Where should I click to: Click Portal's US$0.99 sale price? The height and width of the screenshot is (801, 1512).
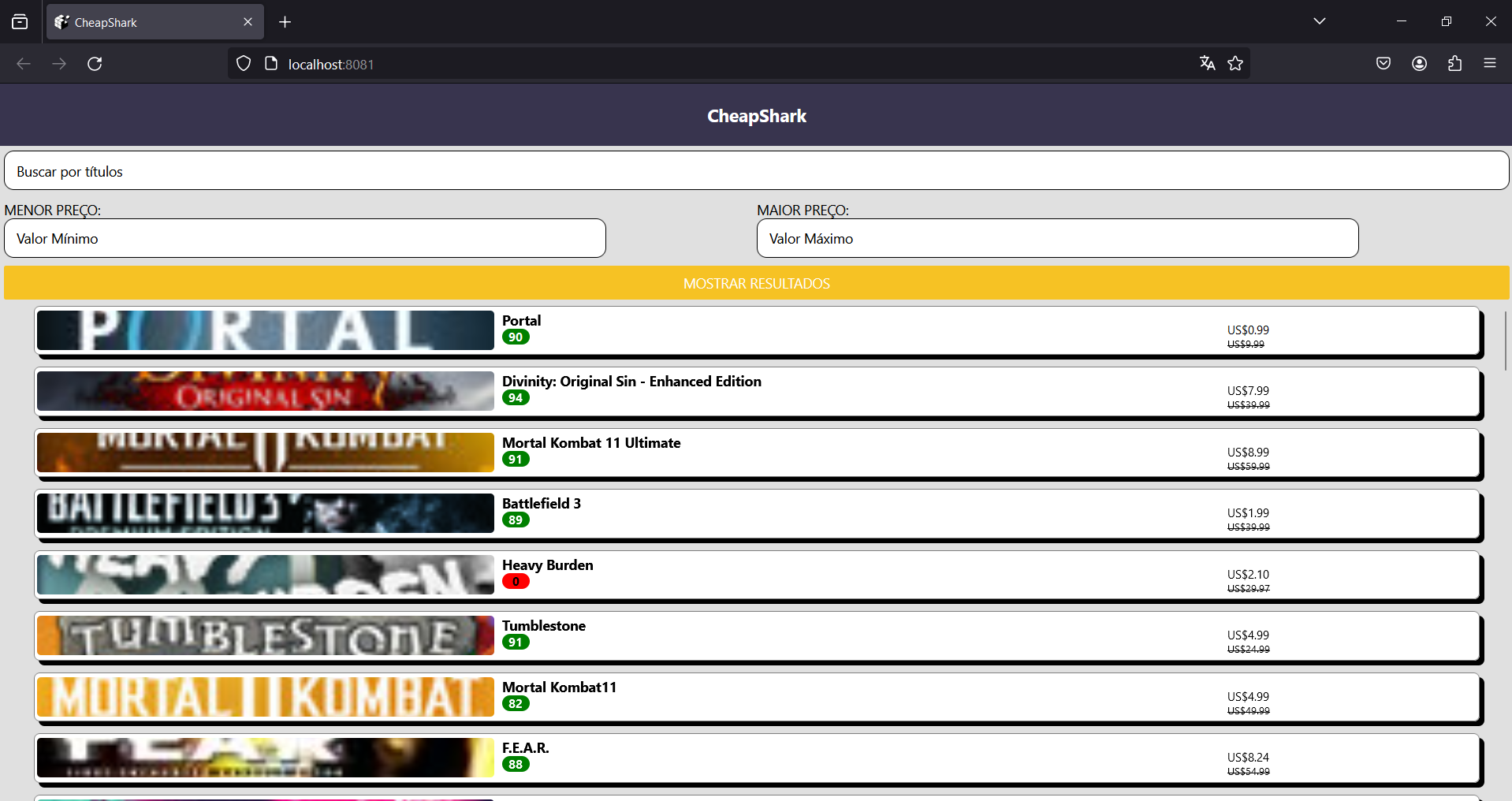tap(1248, 330)
